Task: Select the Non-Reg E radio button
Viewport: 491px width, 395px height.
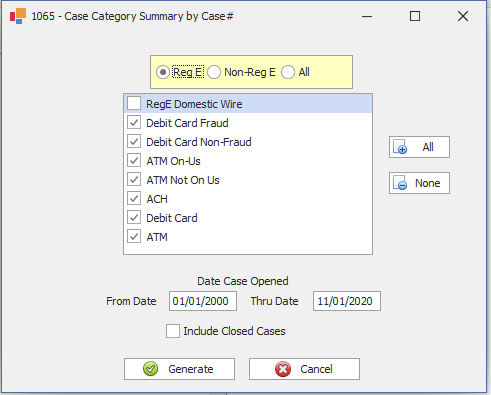Action: click(214, 72)
